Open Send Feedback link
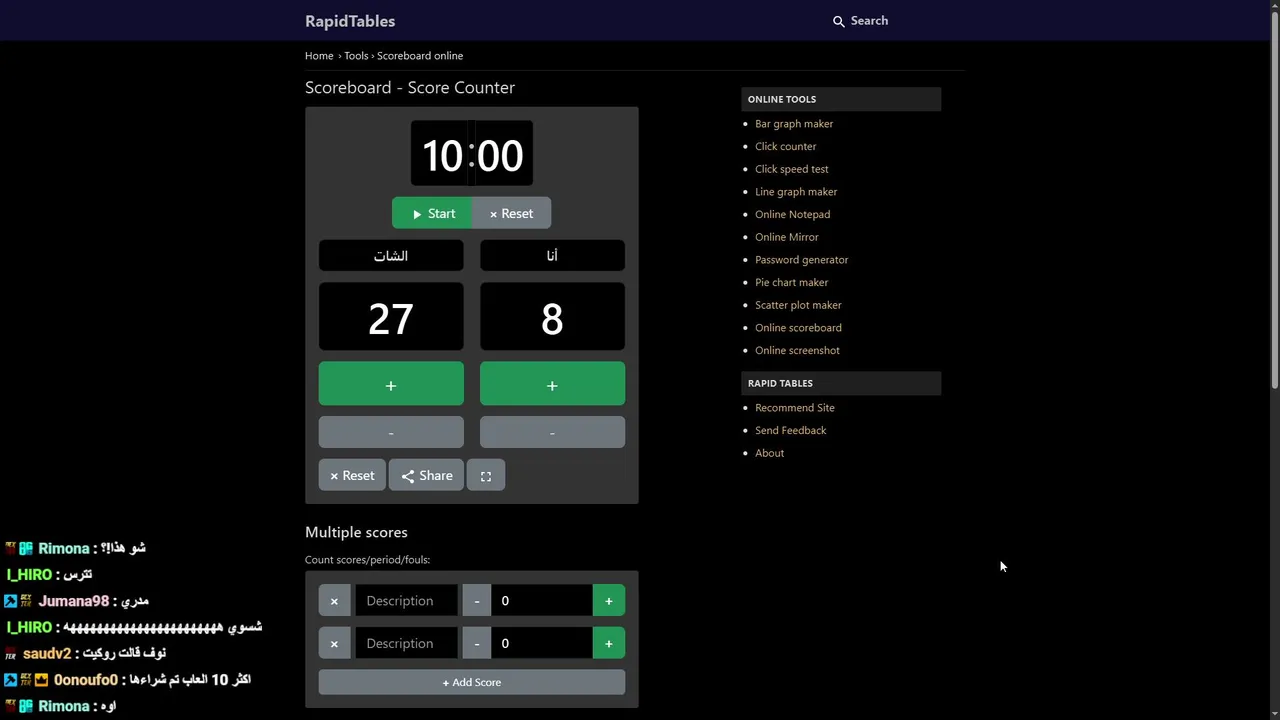 [x=790, y=430]
